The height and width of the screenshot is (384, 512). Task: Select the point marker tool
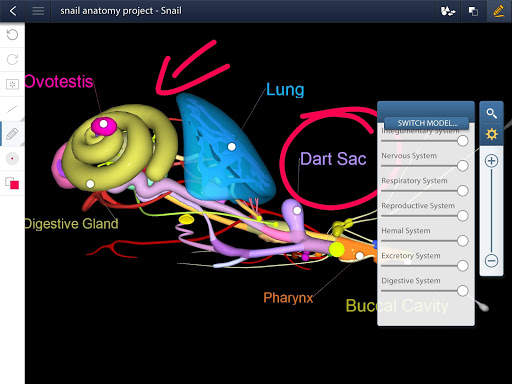(x=12, y=158)
